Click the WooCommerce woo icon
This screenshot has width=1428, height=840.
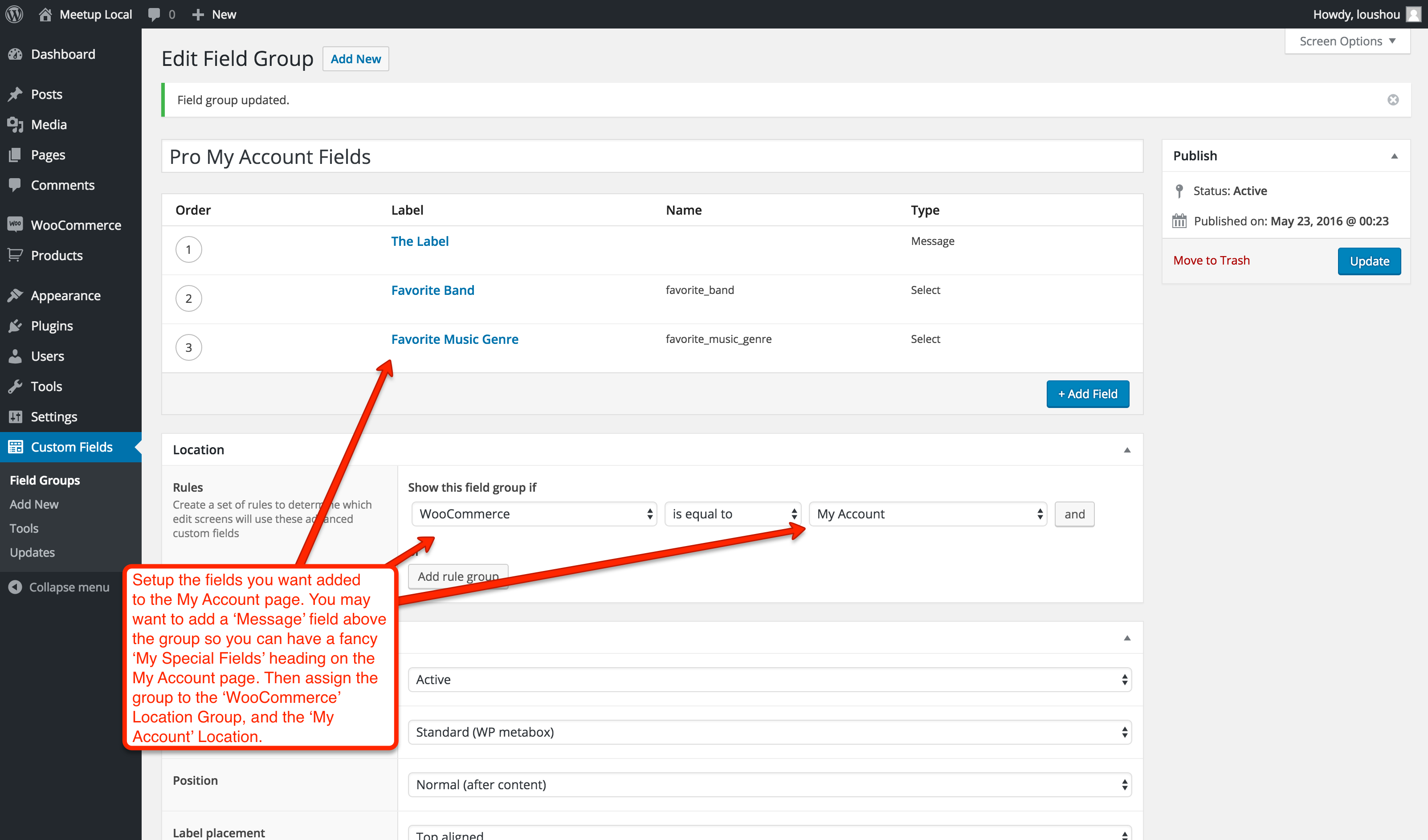[15, 224]
